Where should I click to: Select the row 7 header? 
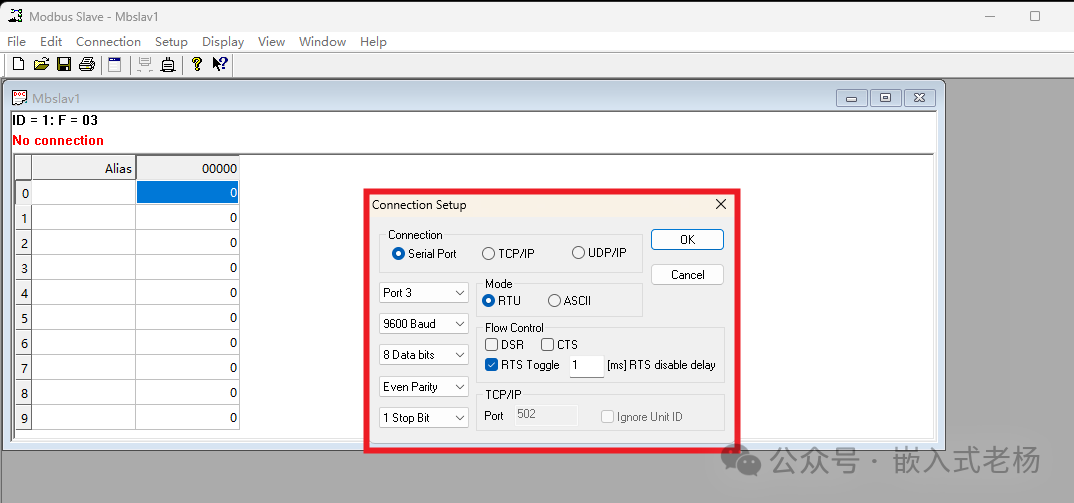[24, 367]
